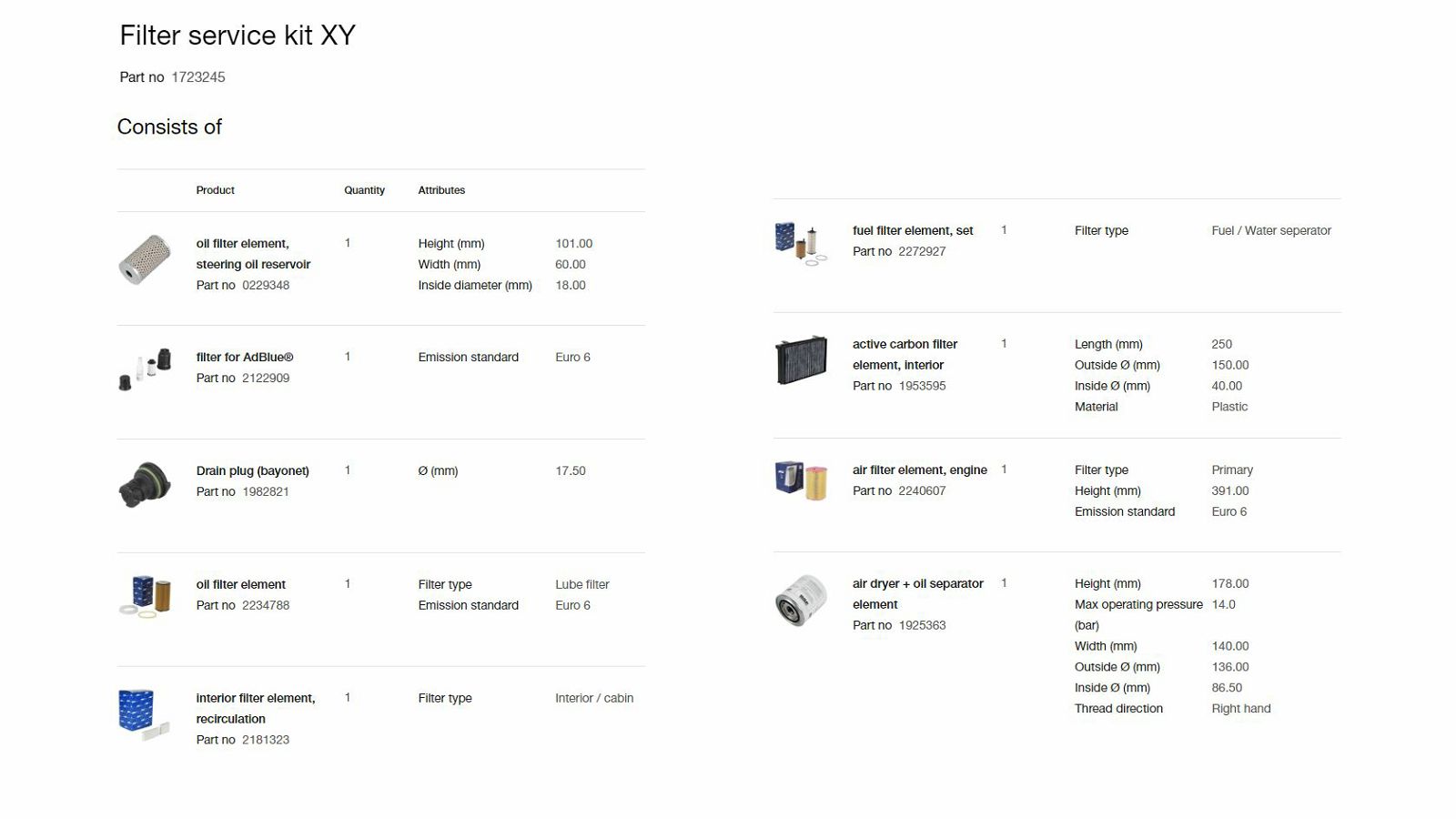Open the fuel filter element, set link

(x=913, y=230)
